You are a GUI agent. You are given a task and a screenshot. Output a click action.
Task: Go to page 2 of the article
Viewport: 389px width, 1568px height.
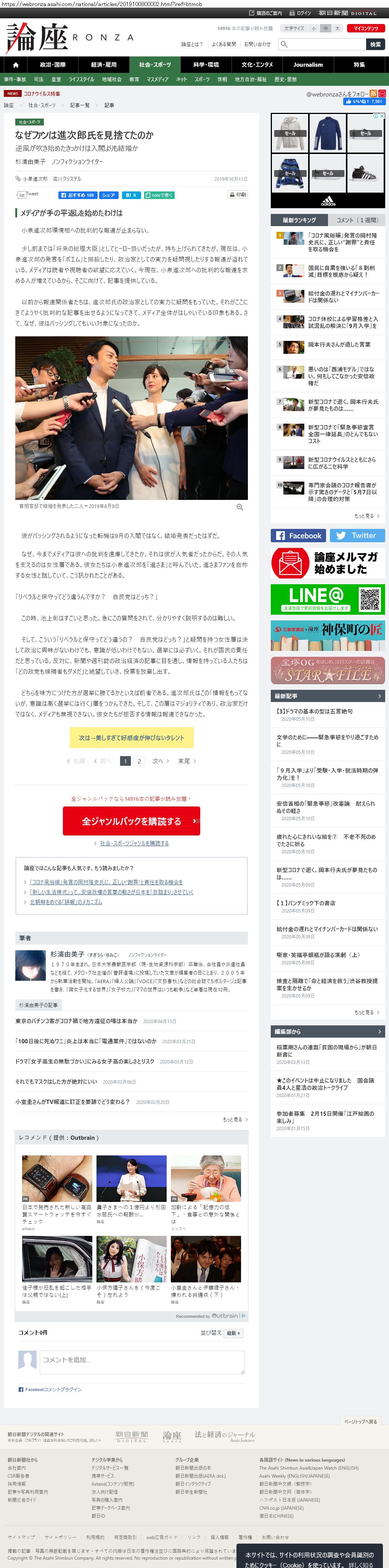[140, 761]
